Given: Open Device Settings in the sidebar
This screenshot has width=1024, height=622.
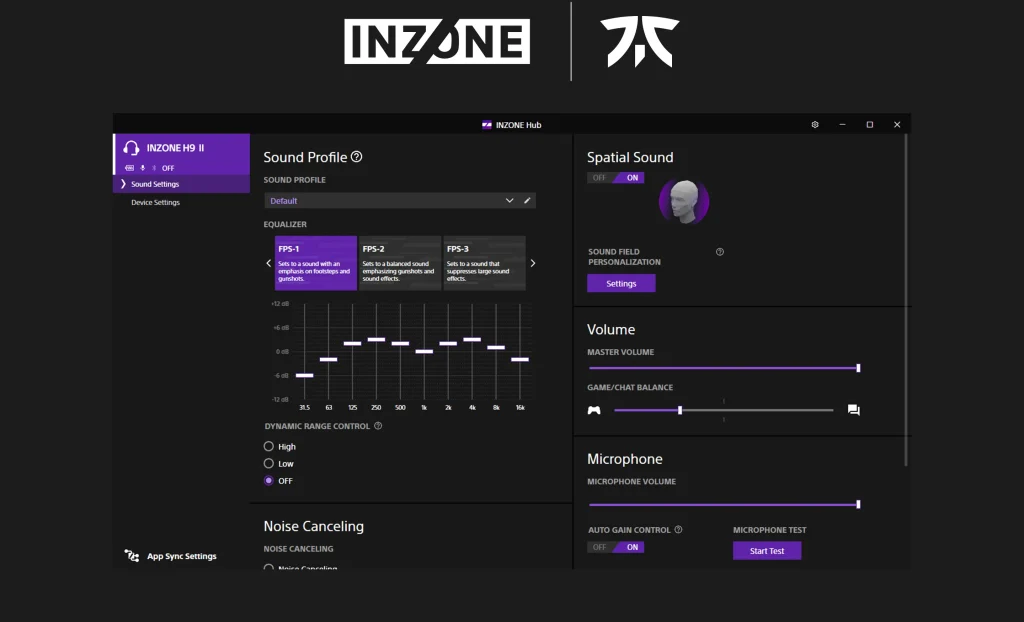Looking at the screenshot, I should coord(155,203).
